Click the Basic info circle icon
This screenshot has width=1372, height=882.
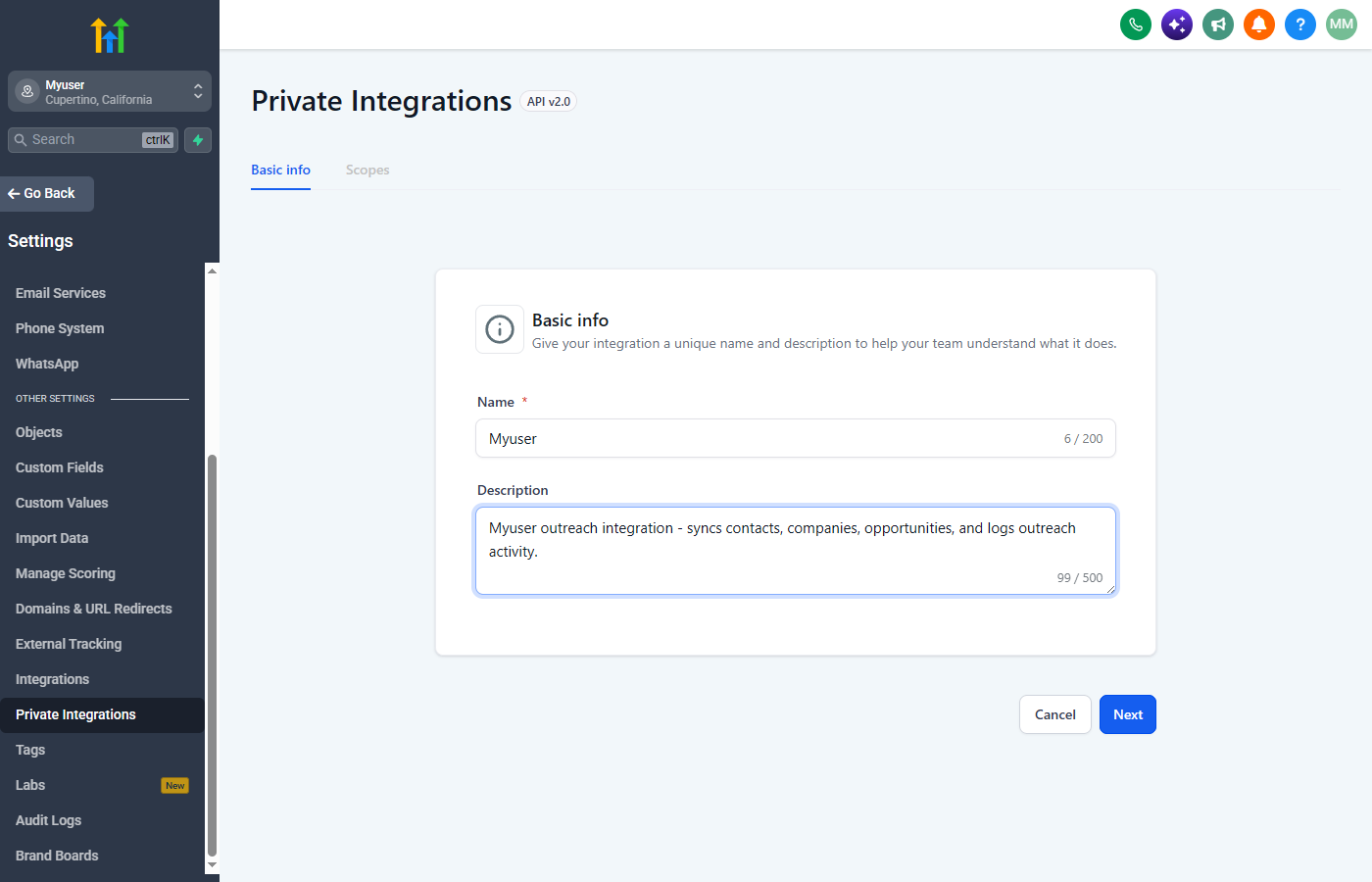(500, 329)
